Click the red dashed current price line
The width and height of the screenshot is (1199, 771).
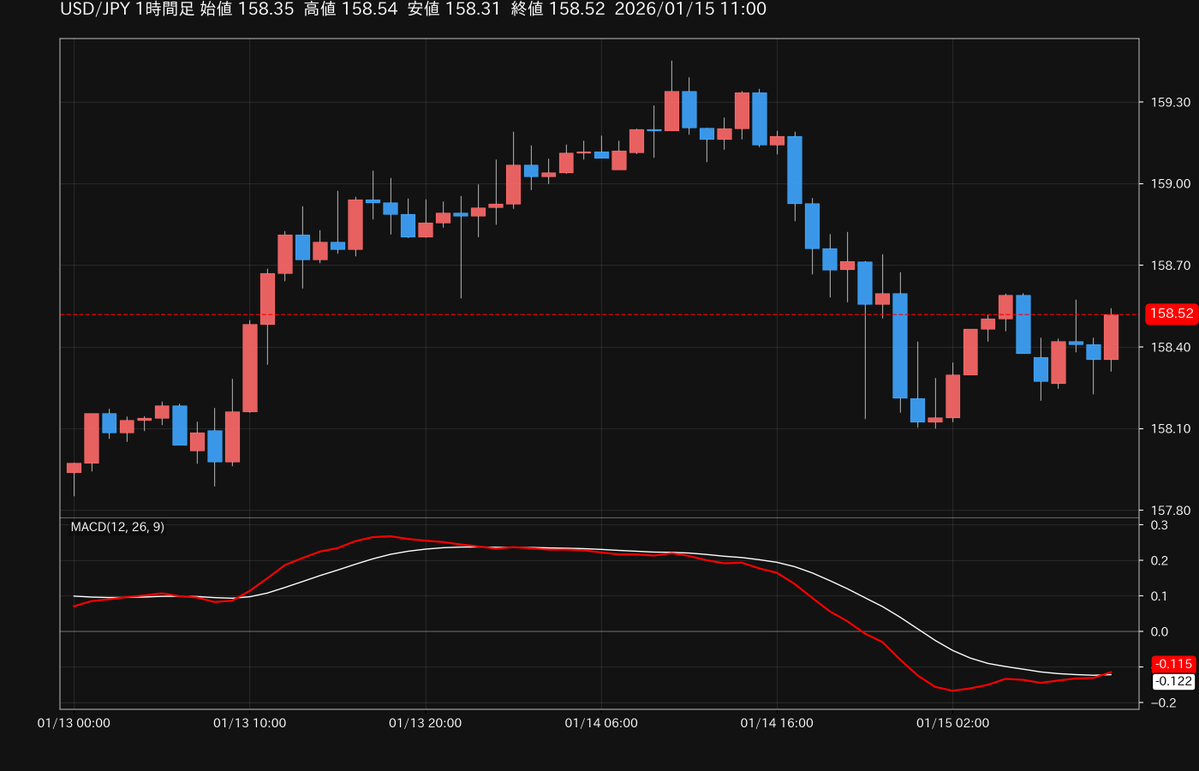[x=600, y=314]
